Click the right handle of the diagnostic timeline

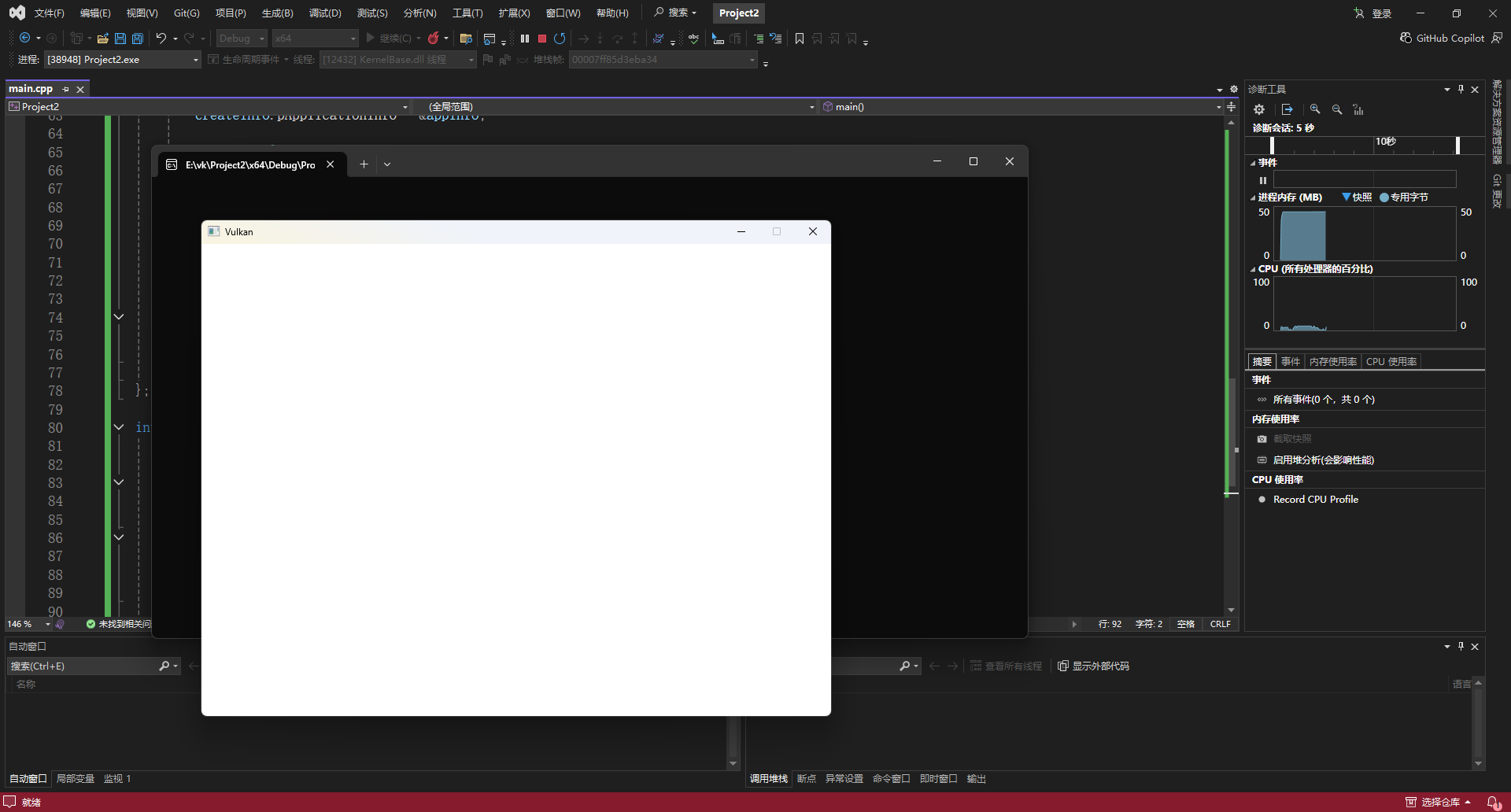point(1457,146)
